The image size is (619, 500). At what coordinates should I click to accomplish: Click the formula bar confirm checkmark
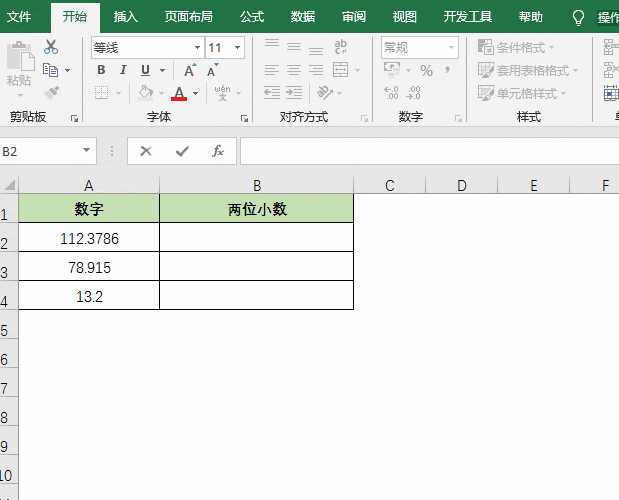tap(182, 151)
